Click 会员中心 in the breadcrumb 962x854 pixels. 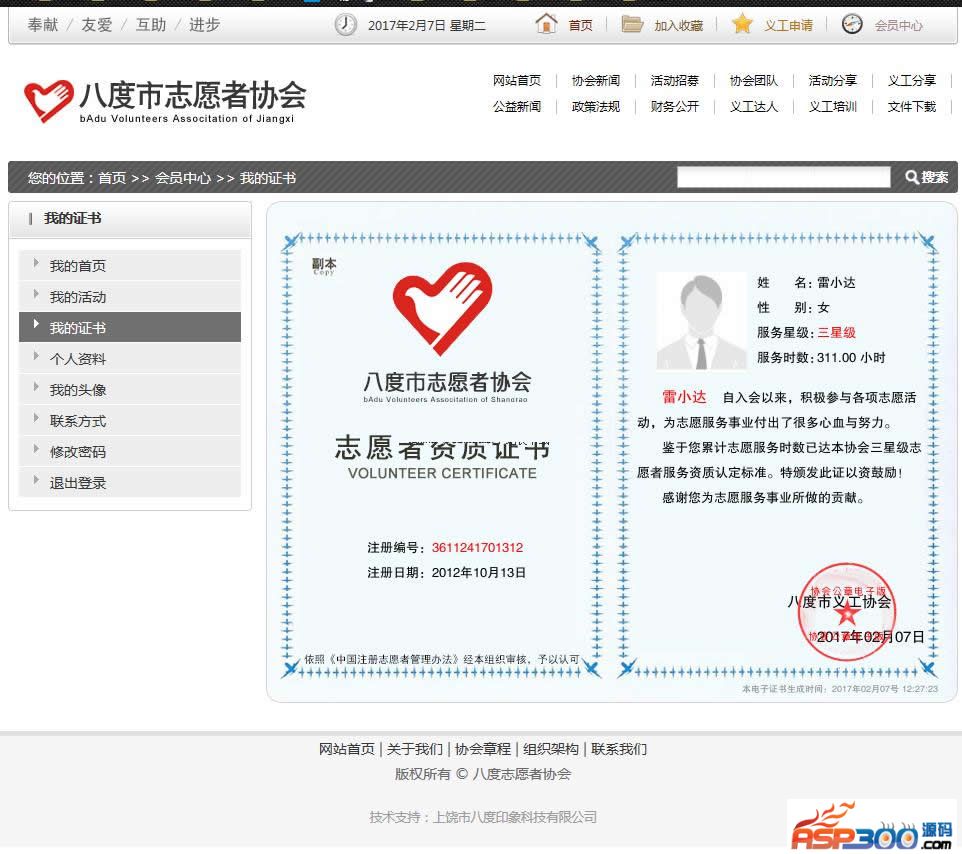point(182,178)
